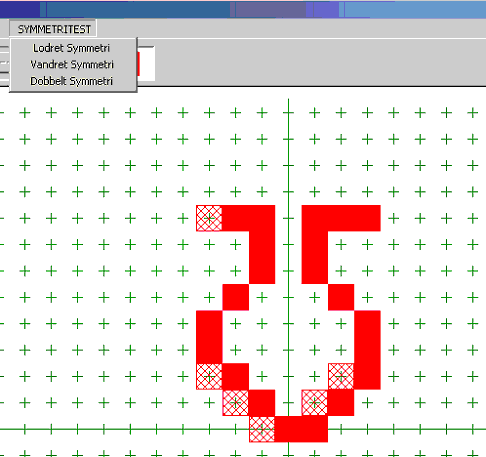The height and width of the screenshot is (457, 486).
Task: Toggle hatched cell at top-left end of shape
Action: [x=209, y=218]
